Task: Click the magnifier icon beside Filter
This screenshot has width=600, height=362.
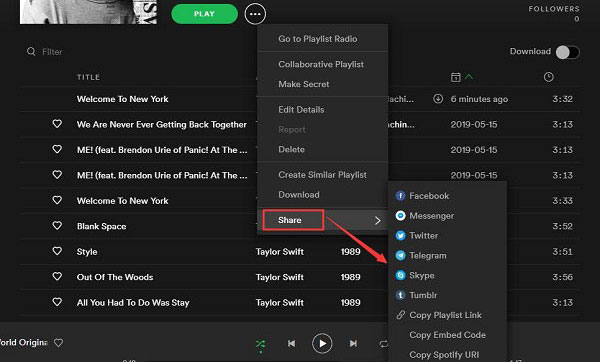Action: 31,51
